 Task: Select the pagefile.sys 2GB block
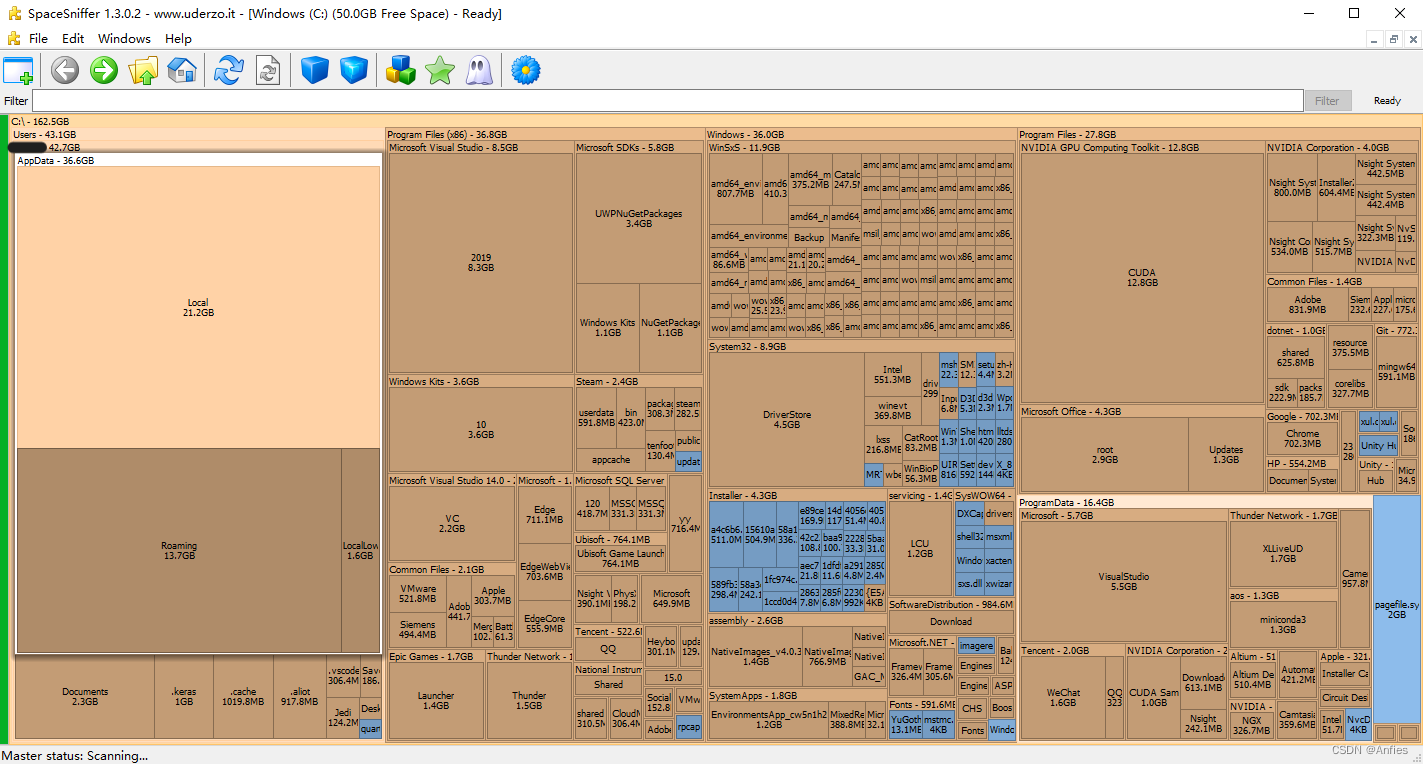pos(1397,609)
